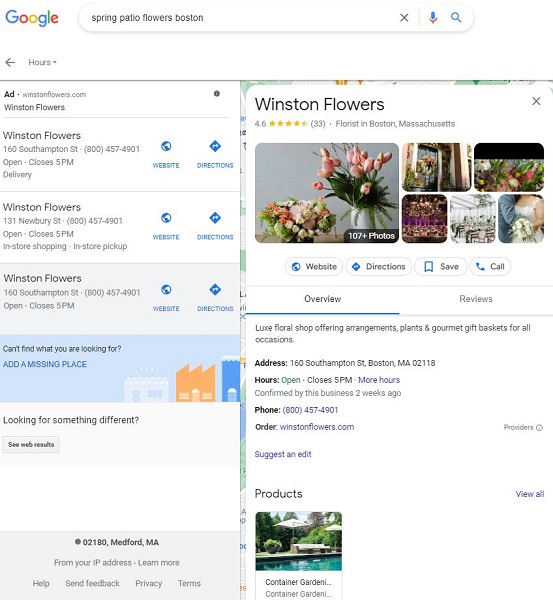This screenshot has height=600, width=553.
Task: Click the magnifying glass search icon
Action: (x=456, y=17)
